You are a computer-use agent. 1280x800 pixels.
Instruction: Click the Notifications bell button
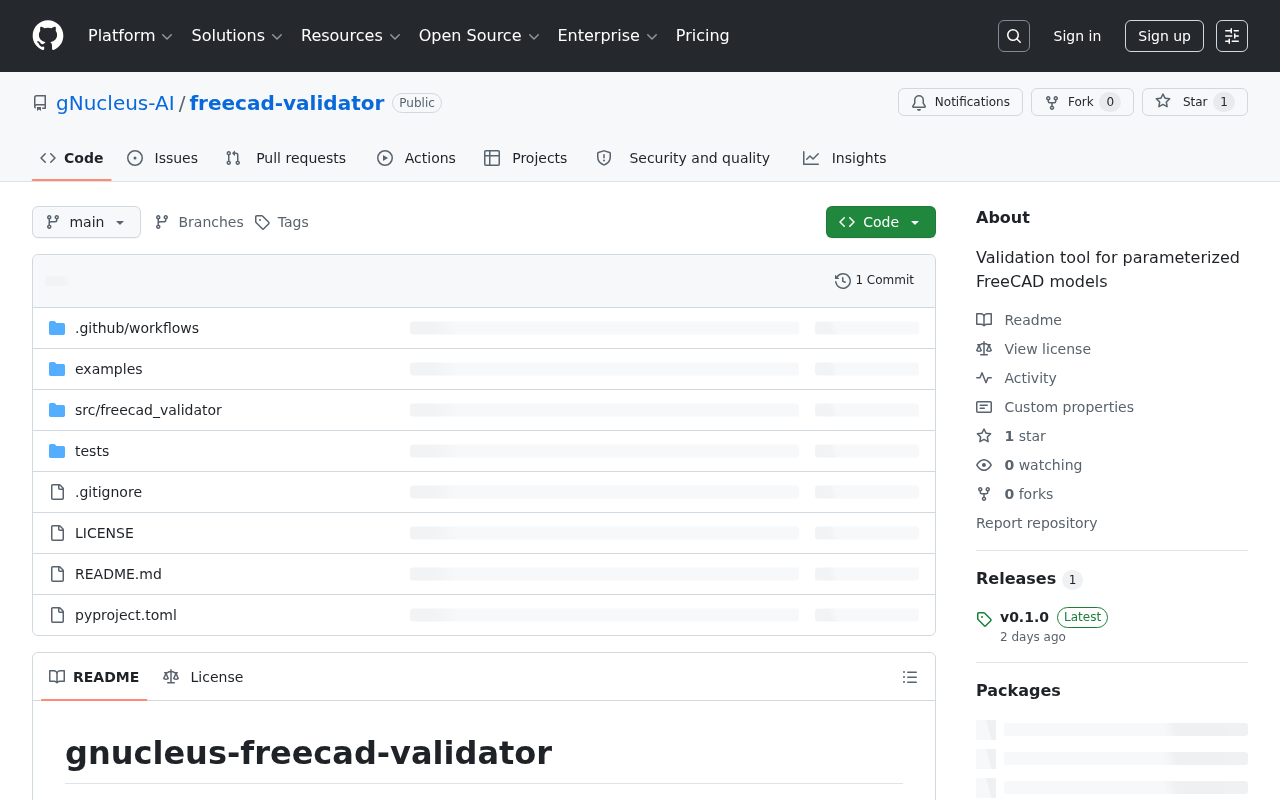click(x=960, y=102)
